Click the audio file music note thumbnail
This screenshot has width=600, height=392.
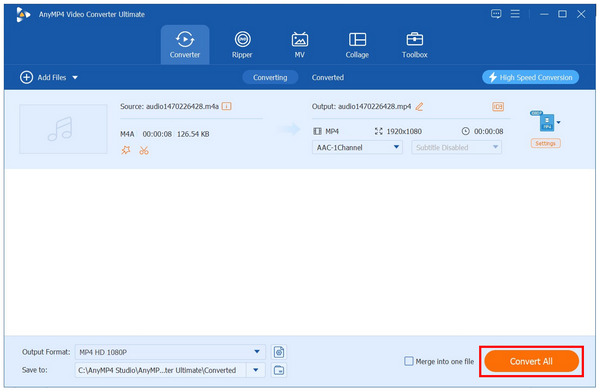coord(64,129)
